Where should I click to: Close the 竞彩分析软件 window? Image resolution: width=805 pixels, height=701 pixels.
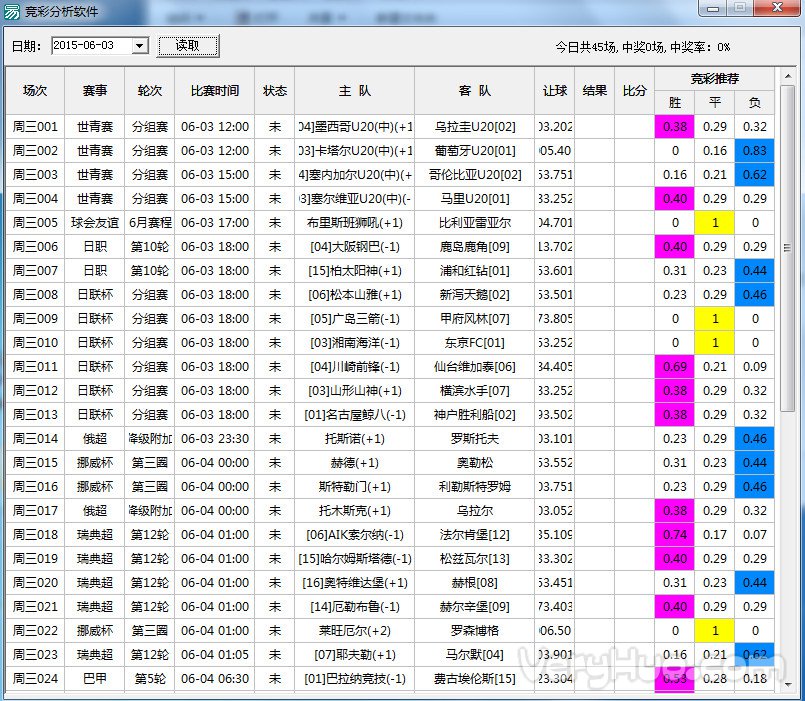(776, 8)
